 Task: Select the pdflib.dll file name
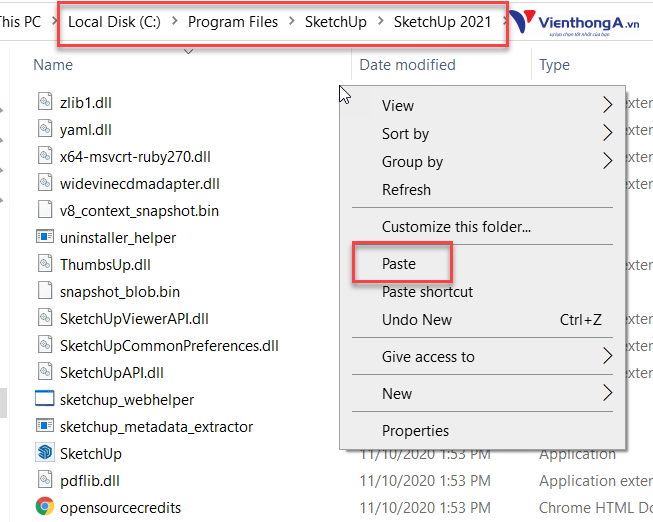click(90, 481)
